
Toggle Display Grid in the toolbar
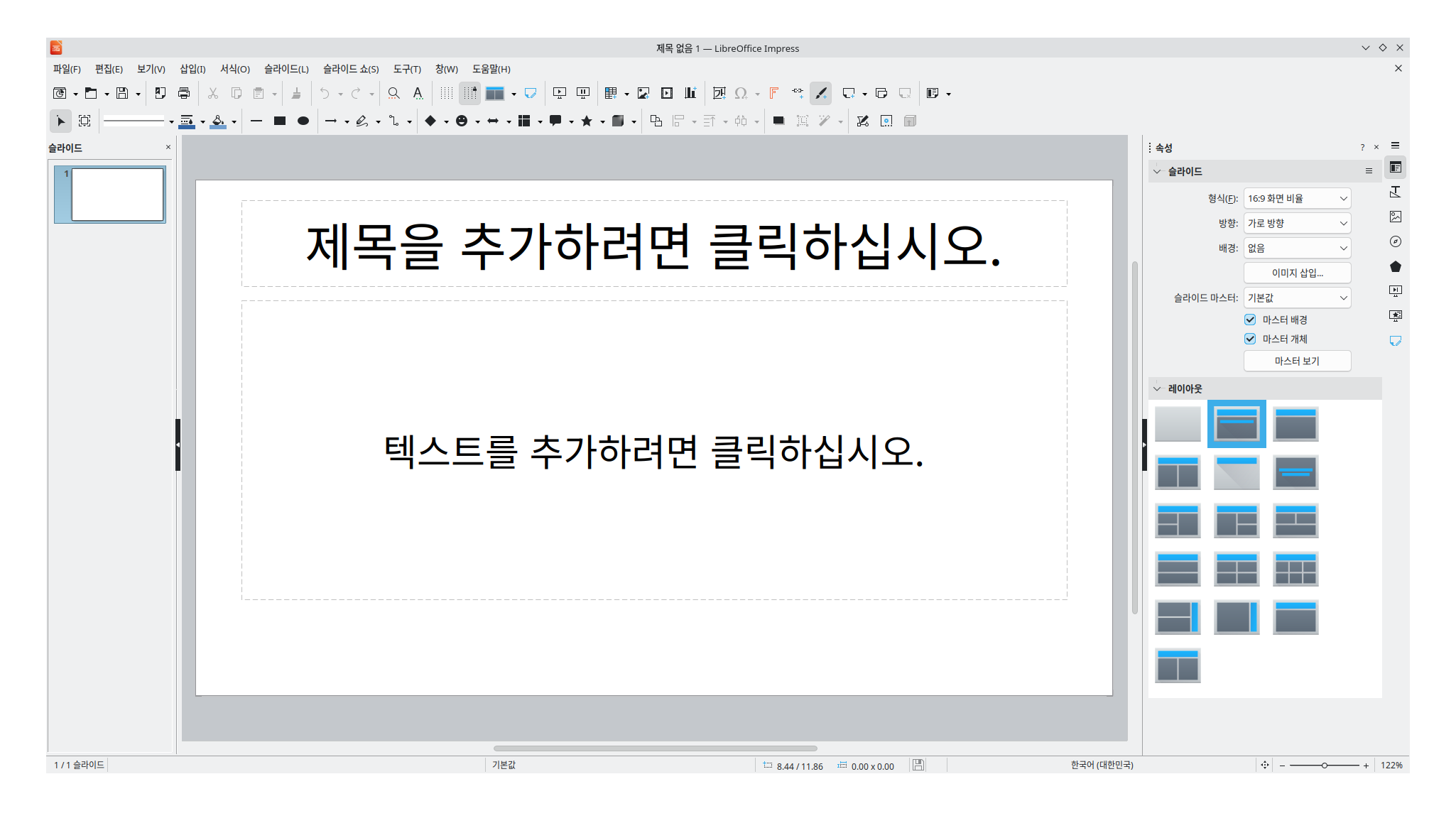pos(446,93)
